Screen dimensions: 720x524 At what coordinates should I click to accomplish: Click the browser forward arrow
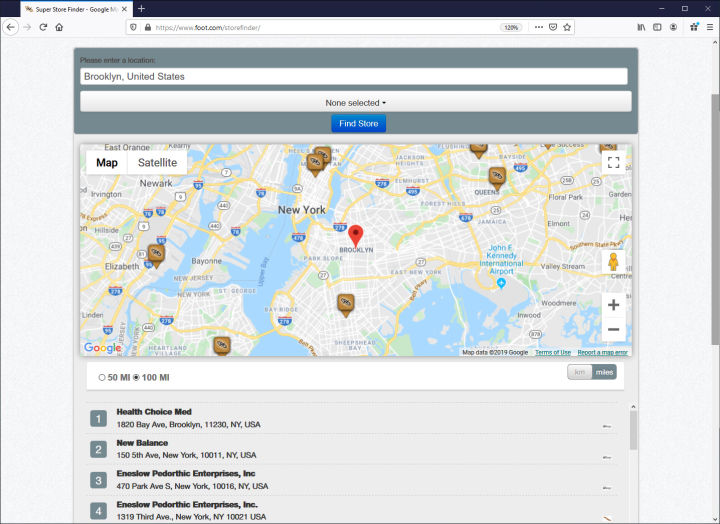click(x=27, y=28)
